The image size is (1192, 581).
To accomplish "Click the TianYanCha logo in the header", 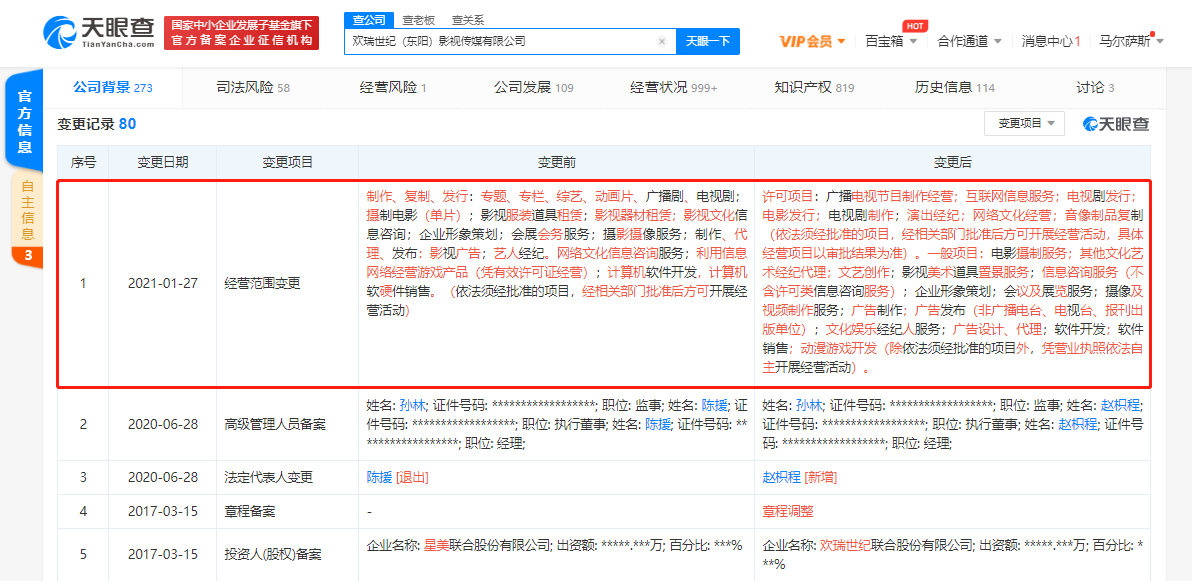I will click(99, 33).
